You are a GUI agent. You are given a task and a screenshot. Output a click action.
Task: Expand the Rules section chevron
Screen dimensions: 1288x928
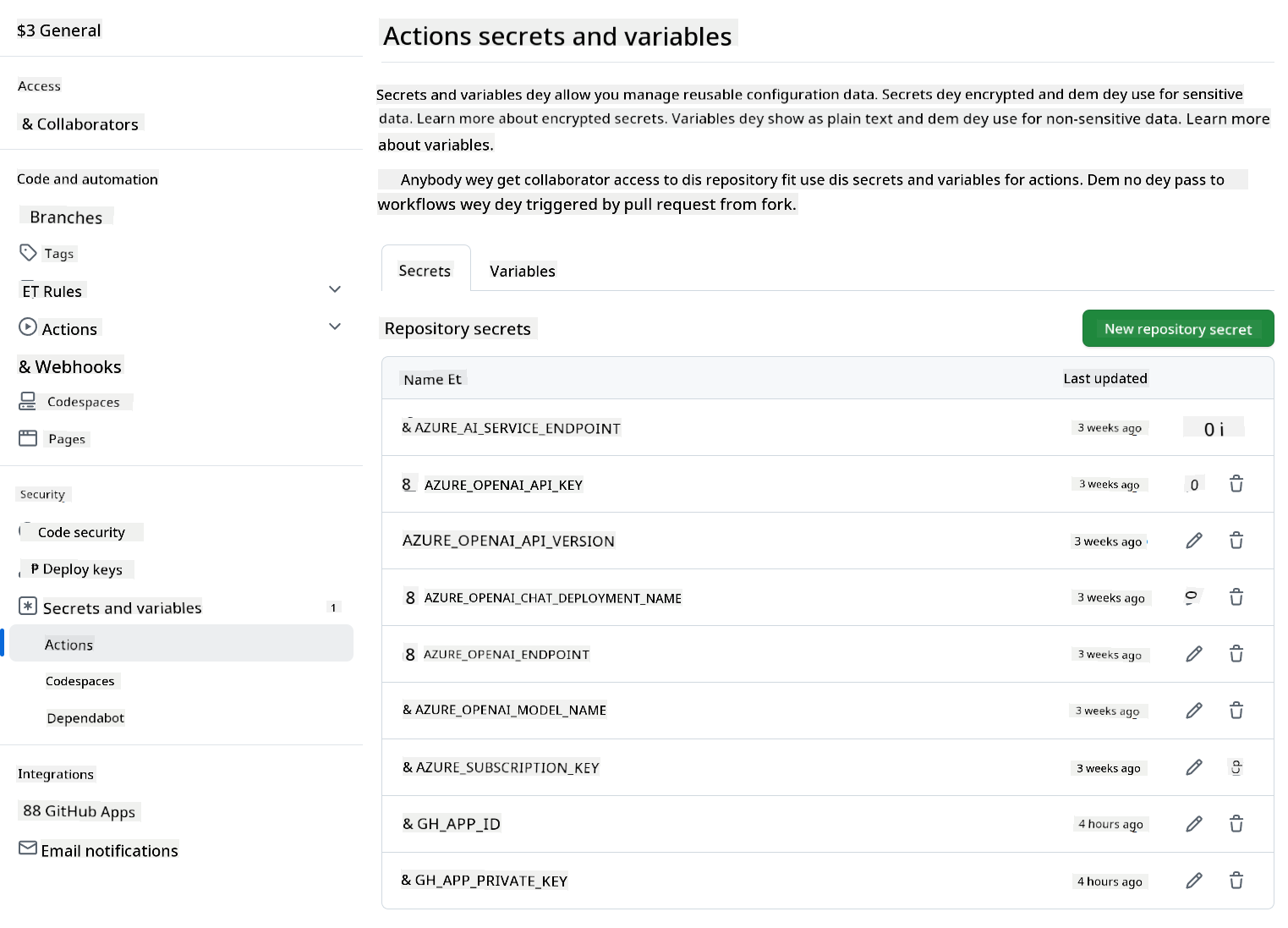coord(335,289)
